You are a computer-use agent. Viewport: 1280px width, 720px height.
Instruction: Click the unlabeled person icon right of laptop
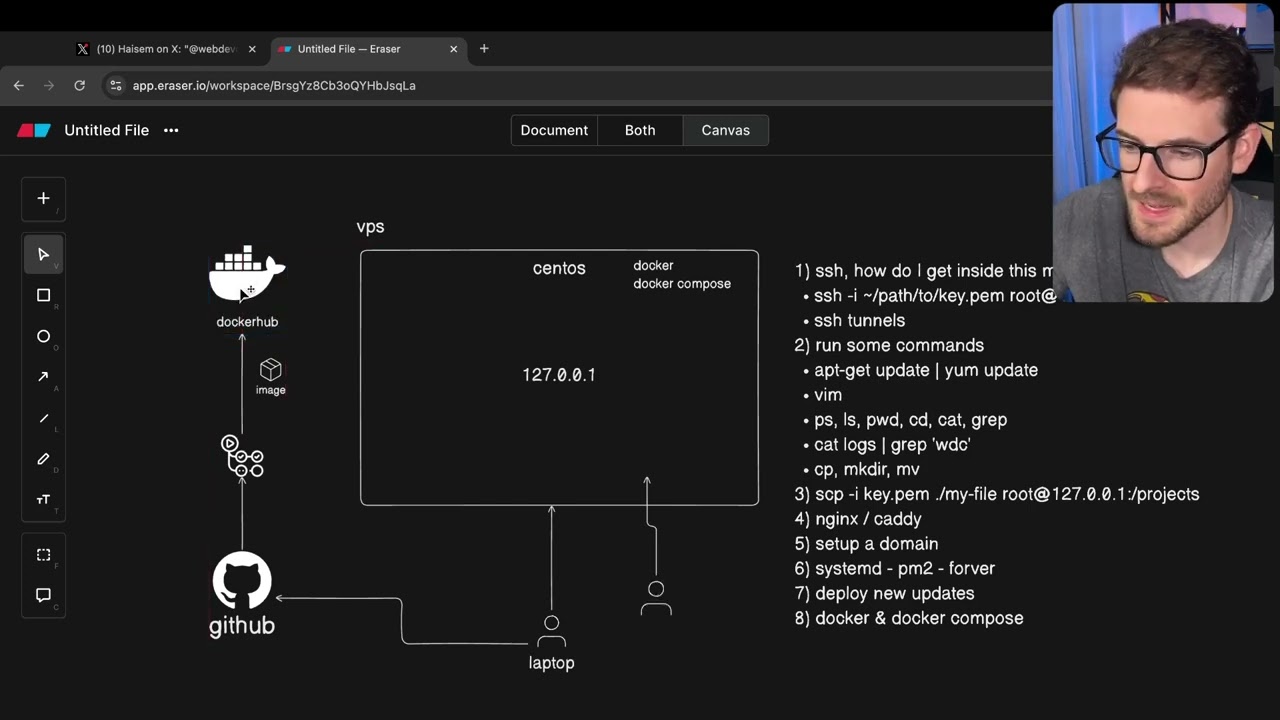[x=656, y=598]
